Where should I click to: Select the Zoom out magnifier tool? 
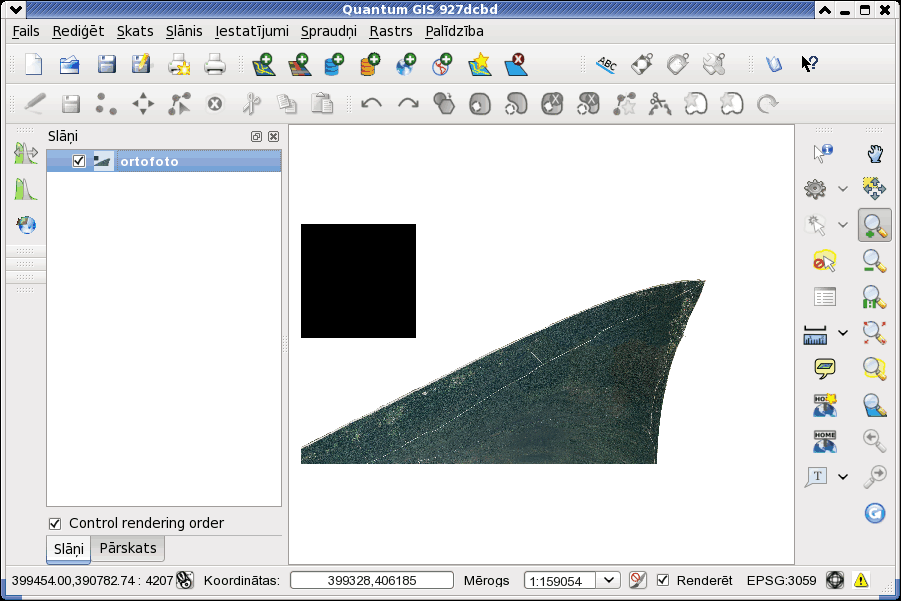coord(875,261)
